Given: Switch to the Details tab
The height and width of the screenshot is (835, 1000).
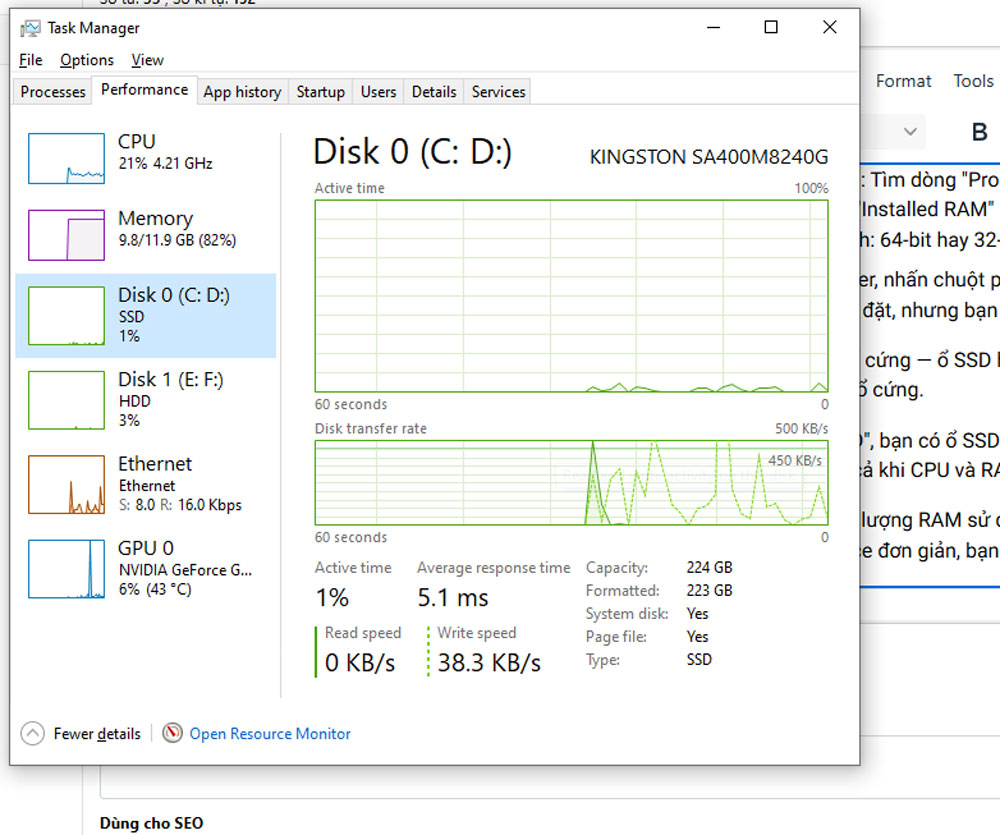Looking at the screenshot, I should [434, 92].
